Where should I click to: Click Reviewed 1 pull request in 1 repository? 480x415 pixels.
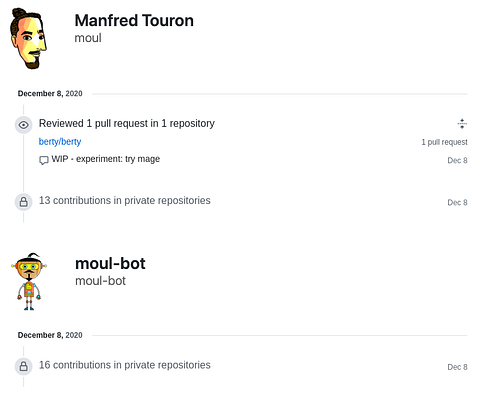tap(127, 123)
